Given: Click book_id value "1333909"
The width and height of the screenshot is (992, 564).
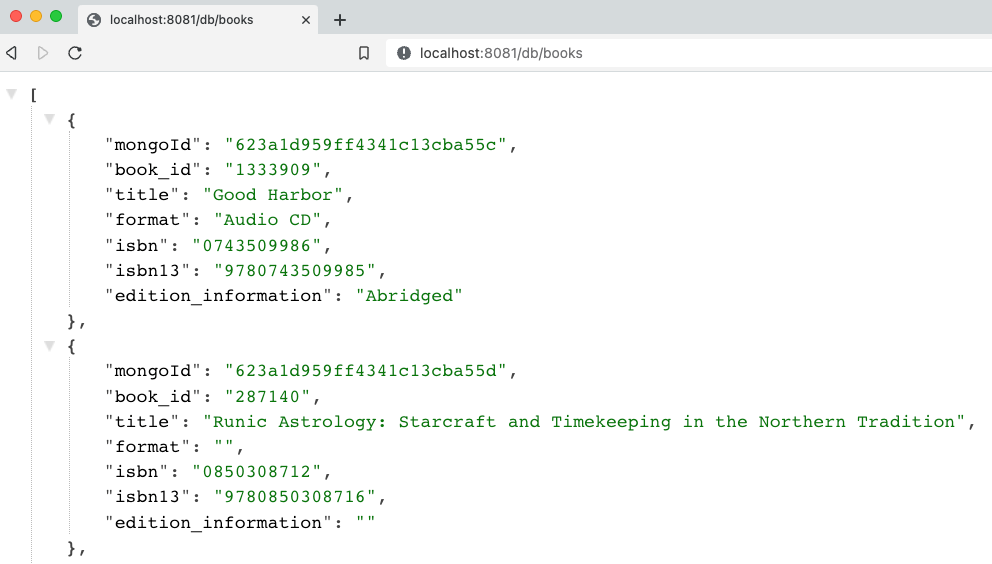Looking at the screenshot, I should 273,170.
